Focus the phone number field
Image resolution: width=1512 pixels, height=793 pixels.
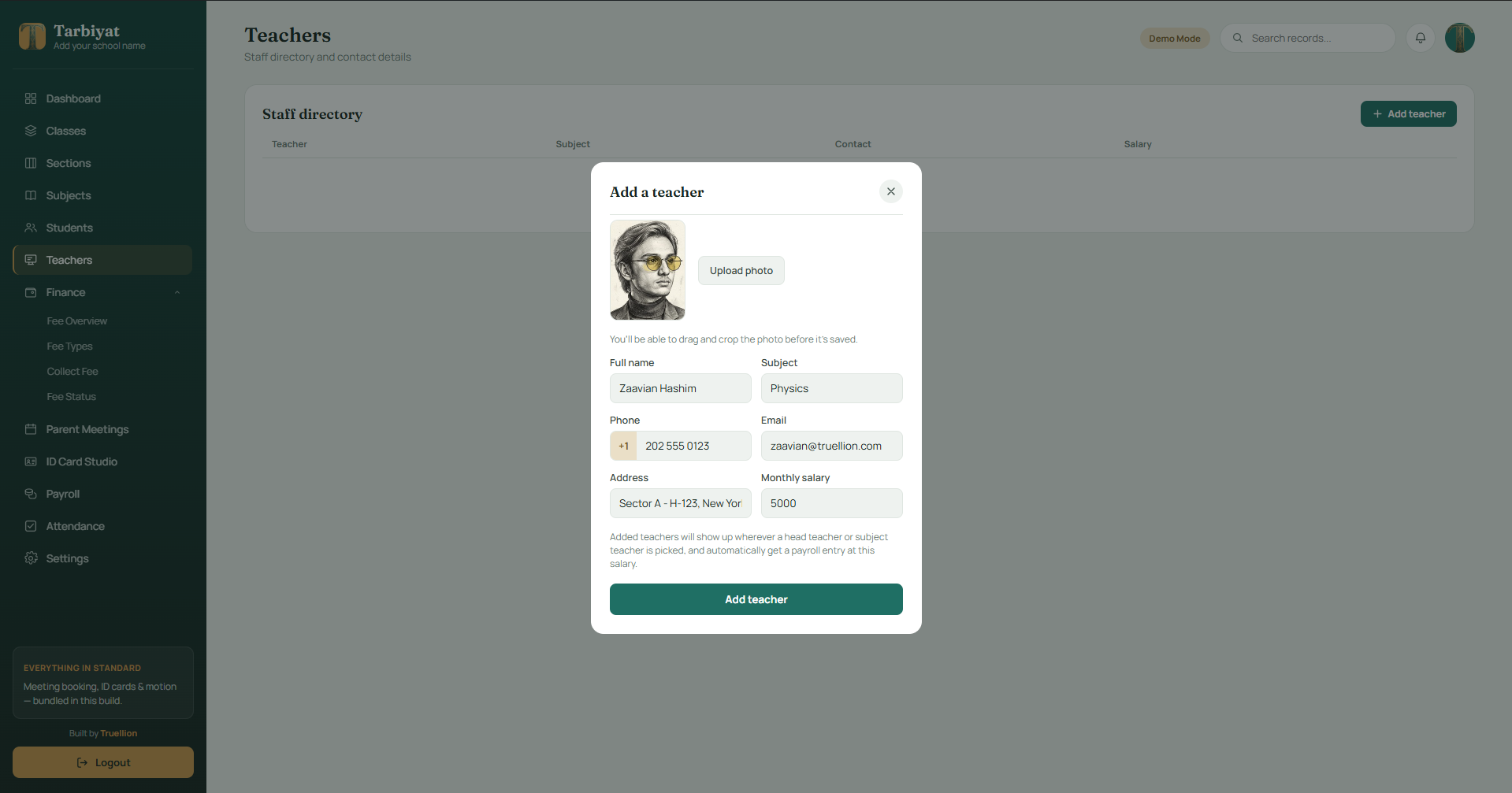point(693,446)
